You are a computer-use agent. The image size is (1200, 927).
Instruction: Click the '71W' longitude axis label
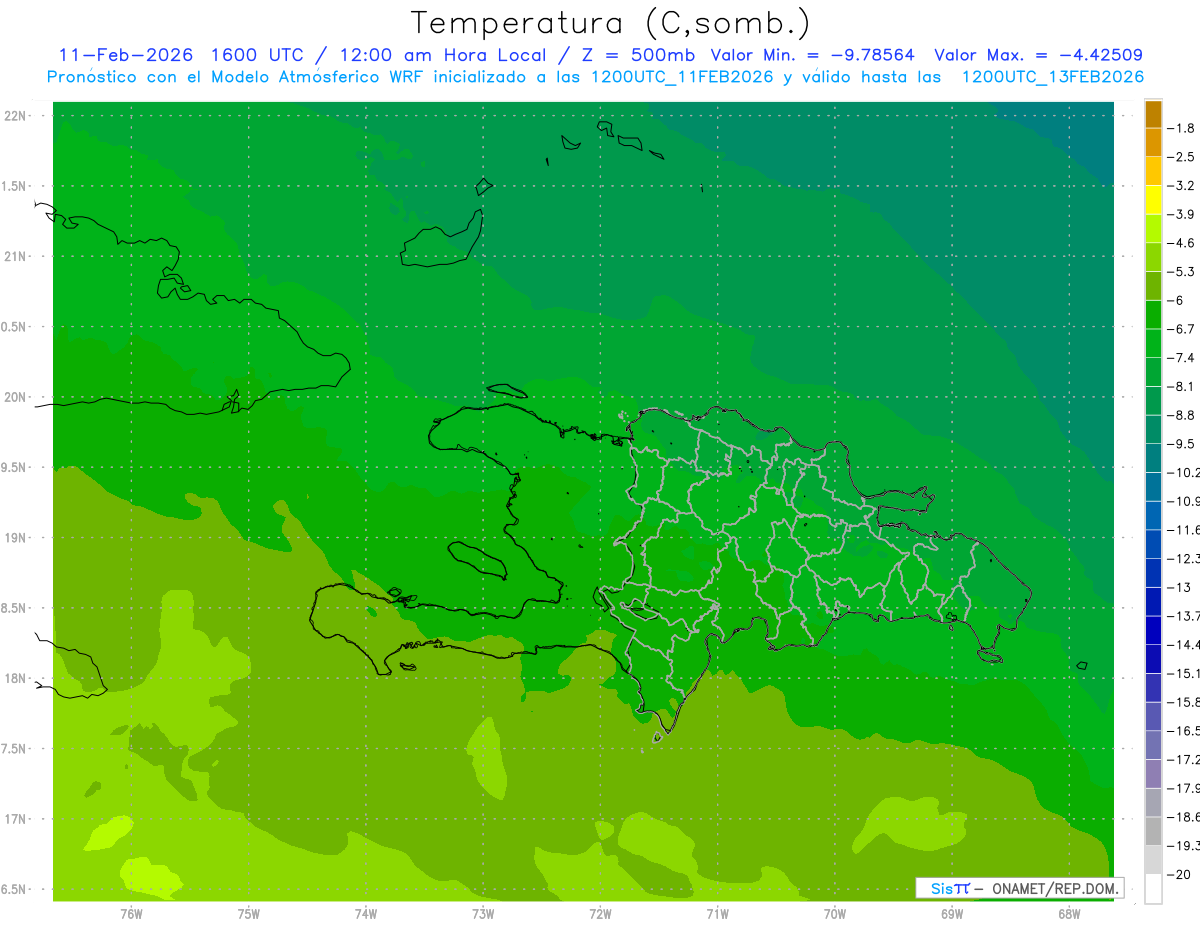717,914
